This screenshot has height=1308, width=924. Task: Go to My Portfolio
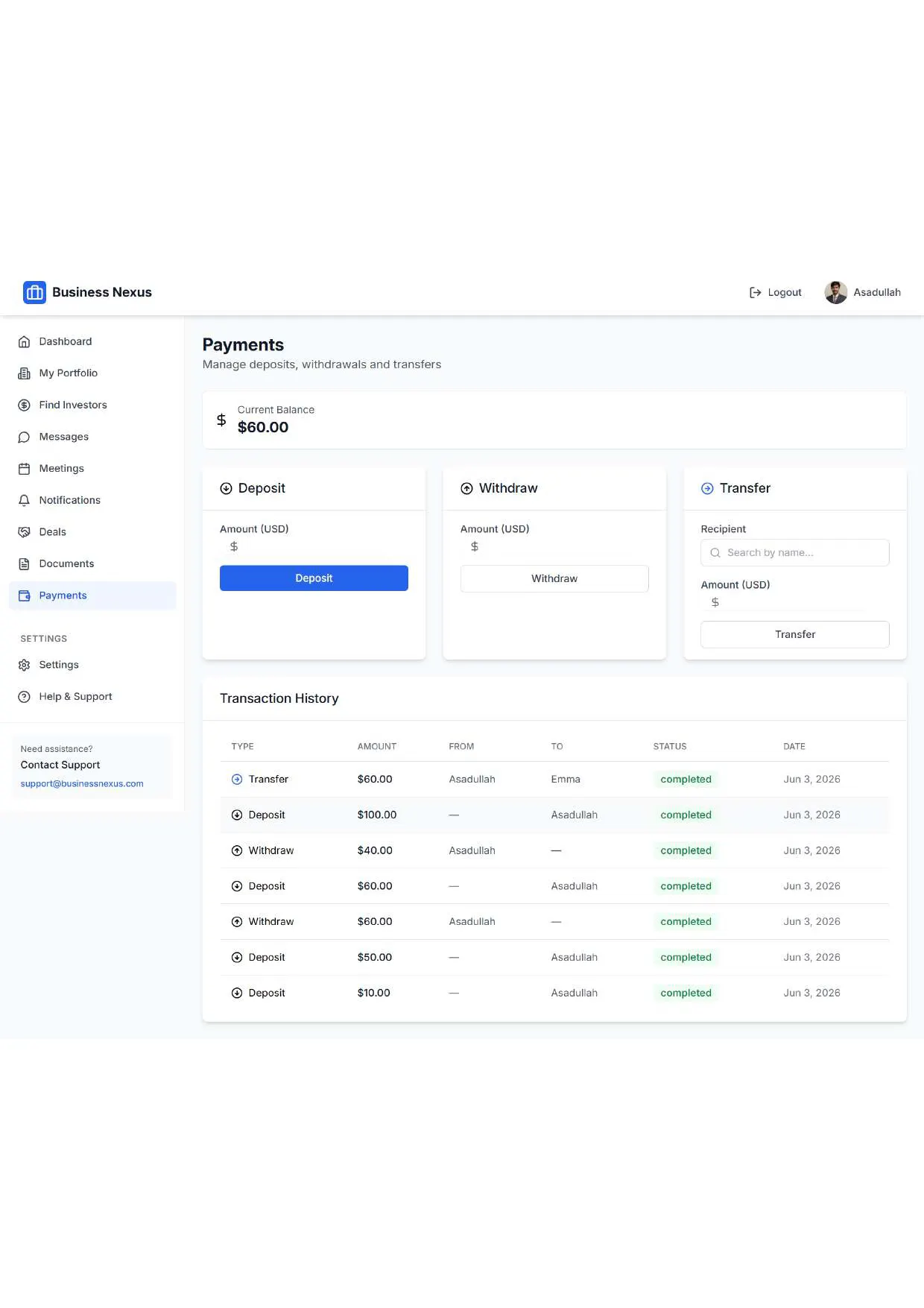pyautogui.click(x=92, y=373)
